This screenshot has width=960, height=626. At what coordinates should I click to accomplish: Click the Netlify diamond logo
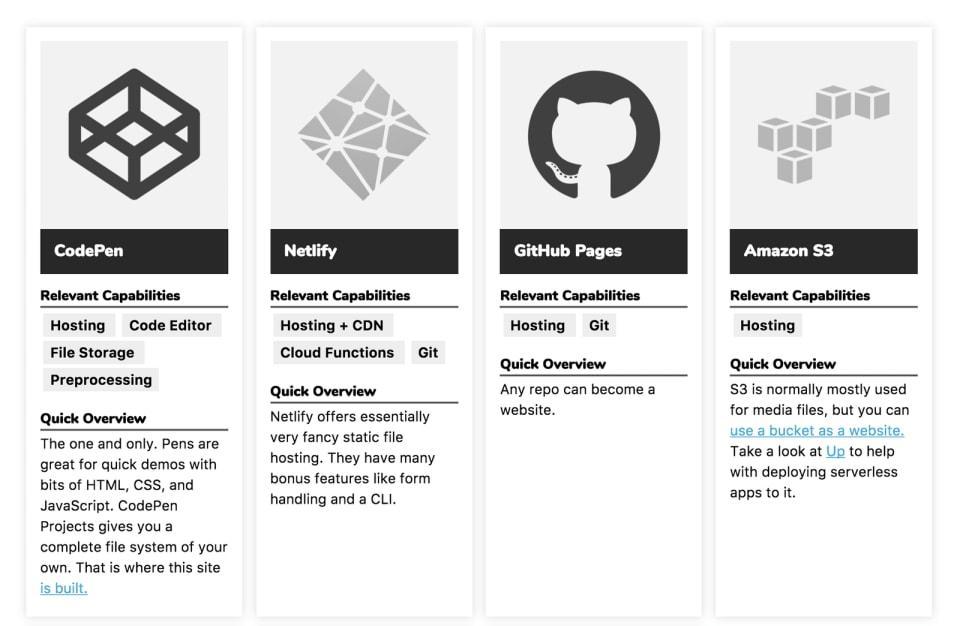click(x=363, y=133)
